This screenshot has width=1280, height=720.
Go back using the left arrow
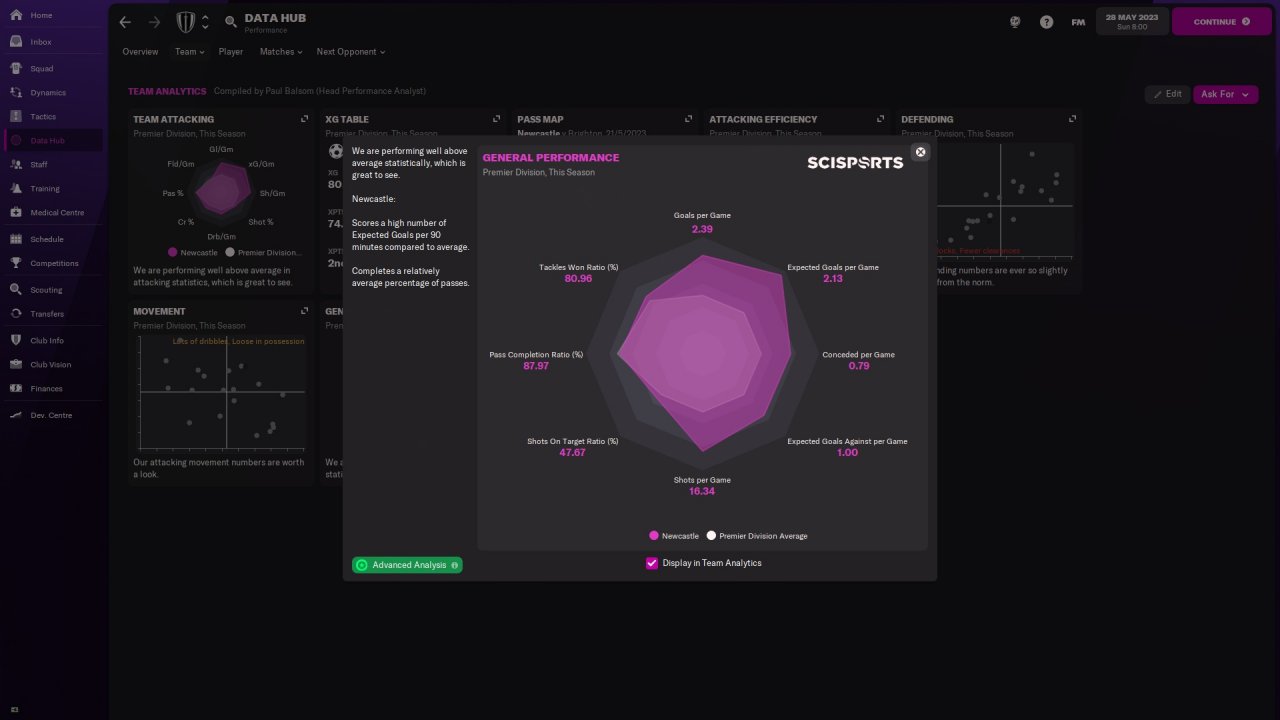[125, 22]
